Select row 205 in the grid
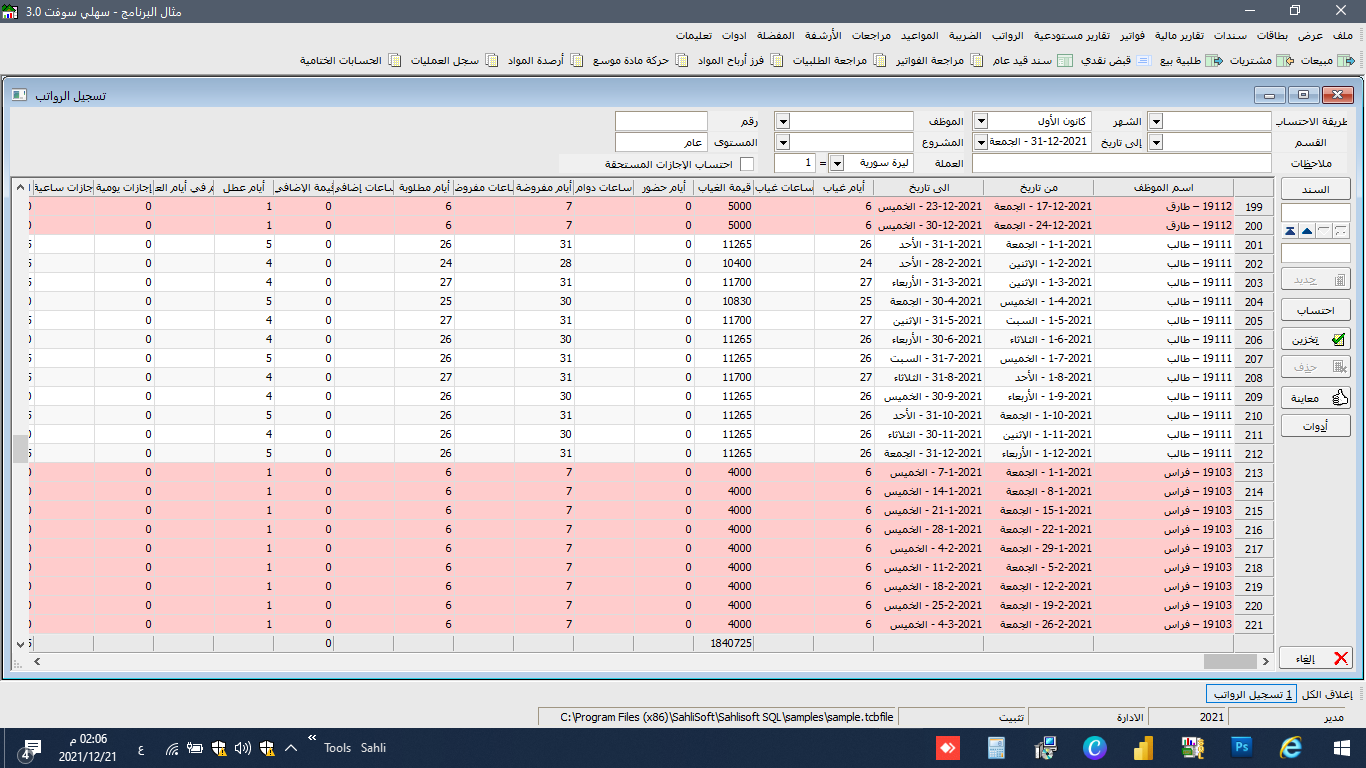Image resolution: width=1366 pixels, height=768 pixels. tap(1253, 321)
